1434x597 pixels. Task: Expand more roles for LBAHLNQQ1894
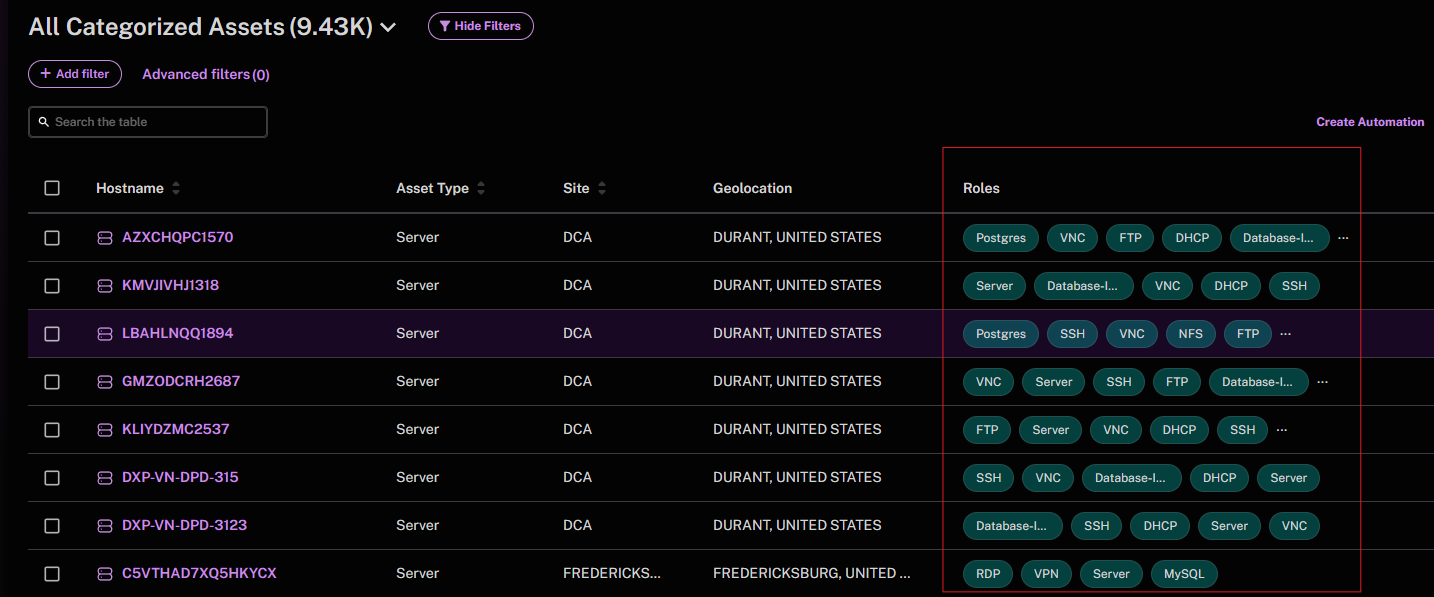pyautogui.click(x=1286, y=334)
